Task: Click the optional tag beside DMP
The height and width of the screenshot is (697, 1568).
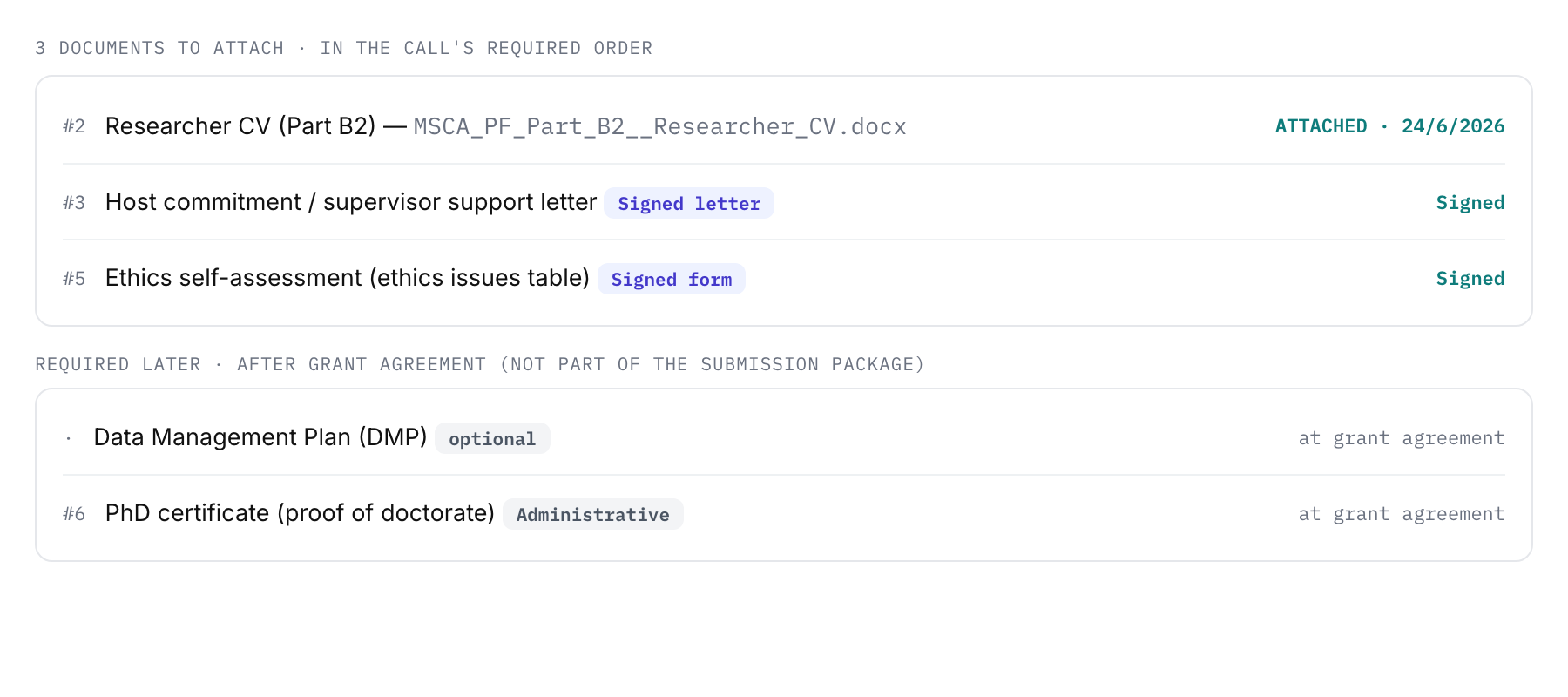Action: pyautogui.click(x=492, y=438)
